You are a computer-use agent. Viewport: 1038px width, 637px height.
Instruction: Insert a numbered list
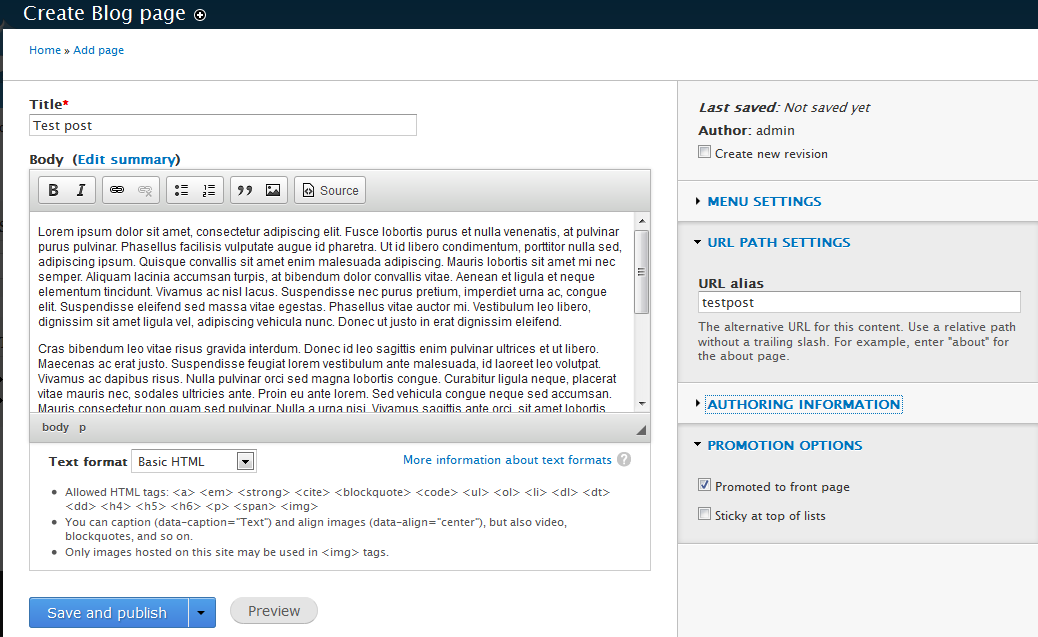[x=209, y=189]
